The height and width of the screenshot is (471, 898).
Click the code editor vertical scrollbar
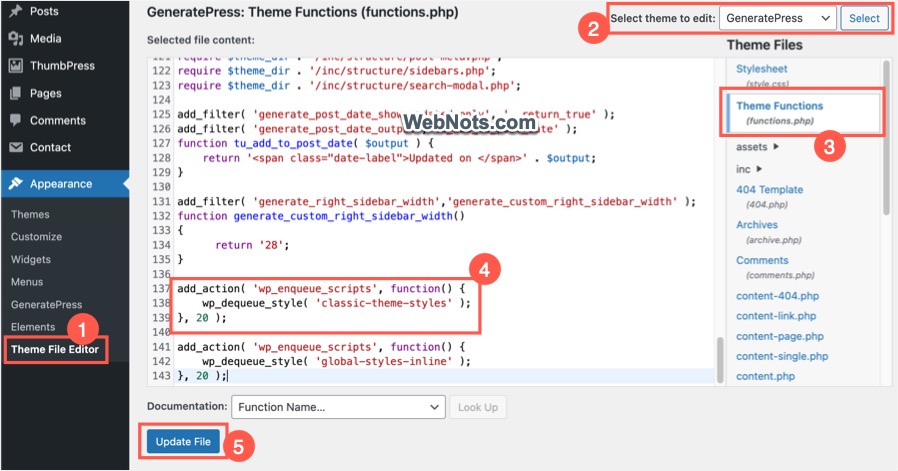(720, 360)
